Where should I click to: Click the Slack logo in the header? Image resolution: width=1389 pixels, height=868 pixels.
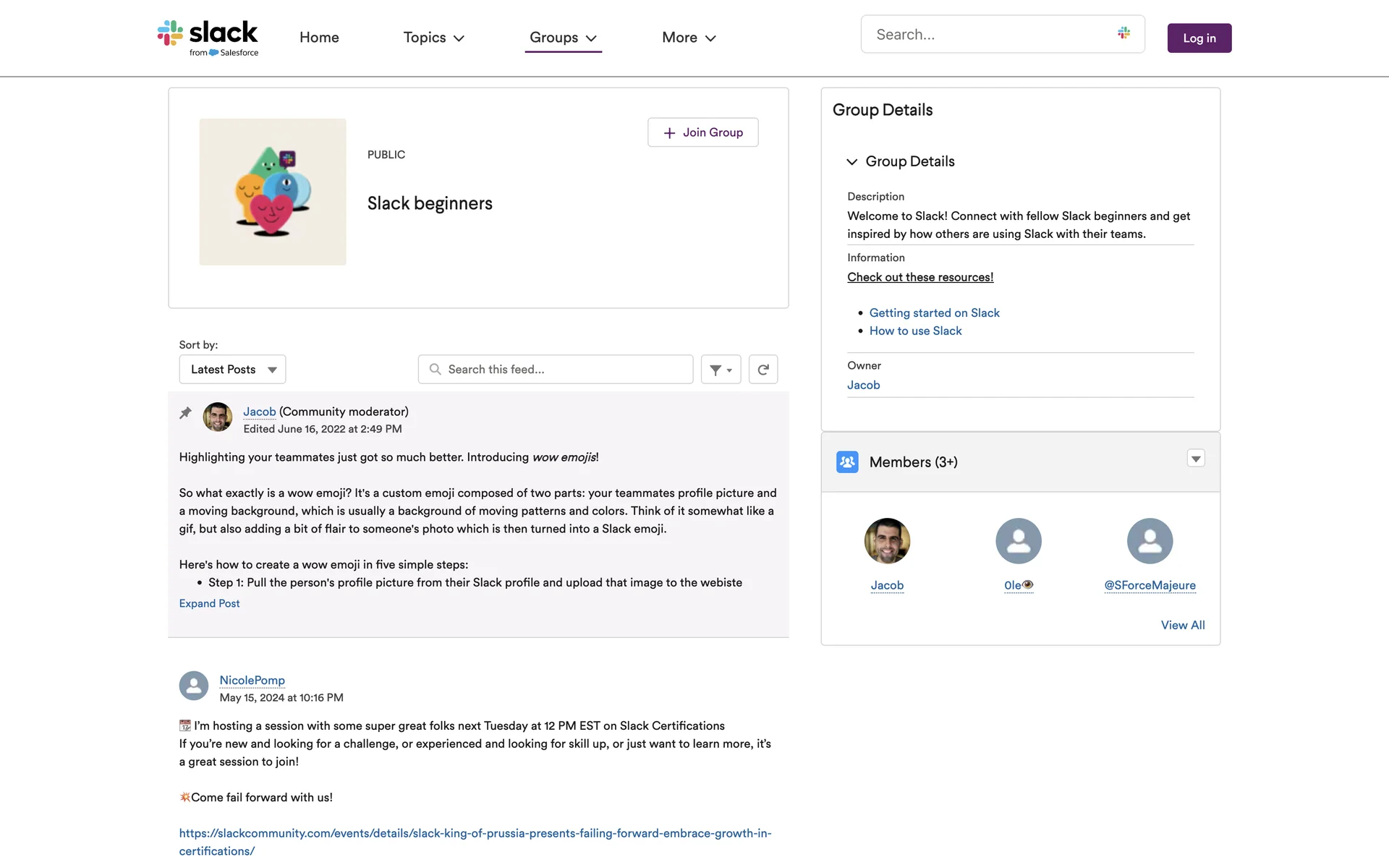[x=208, y=38]
